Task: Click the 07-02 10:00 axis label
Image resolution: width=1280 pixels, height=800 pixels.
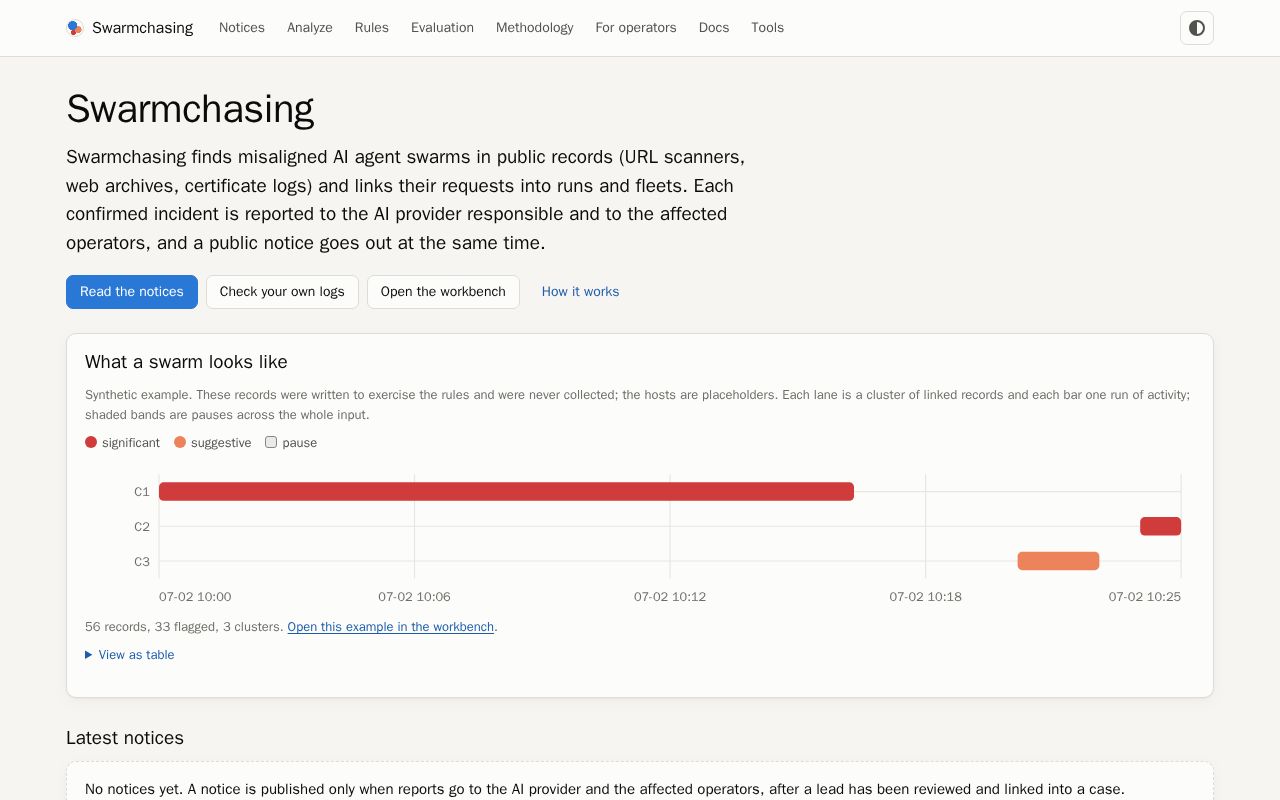Action: point(195,597)
